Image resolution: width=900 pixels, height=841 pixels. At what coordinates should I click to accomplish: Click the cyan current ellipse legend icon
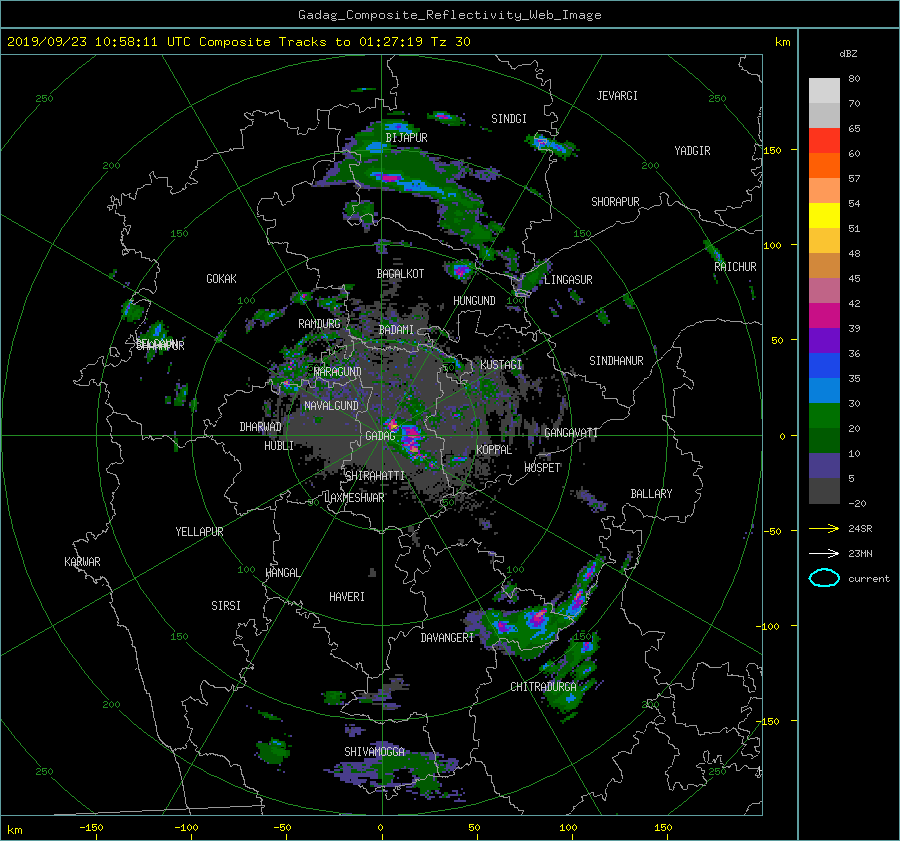(824, 578)
